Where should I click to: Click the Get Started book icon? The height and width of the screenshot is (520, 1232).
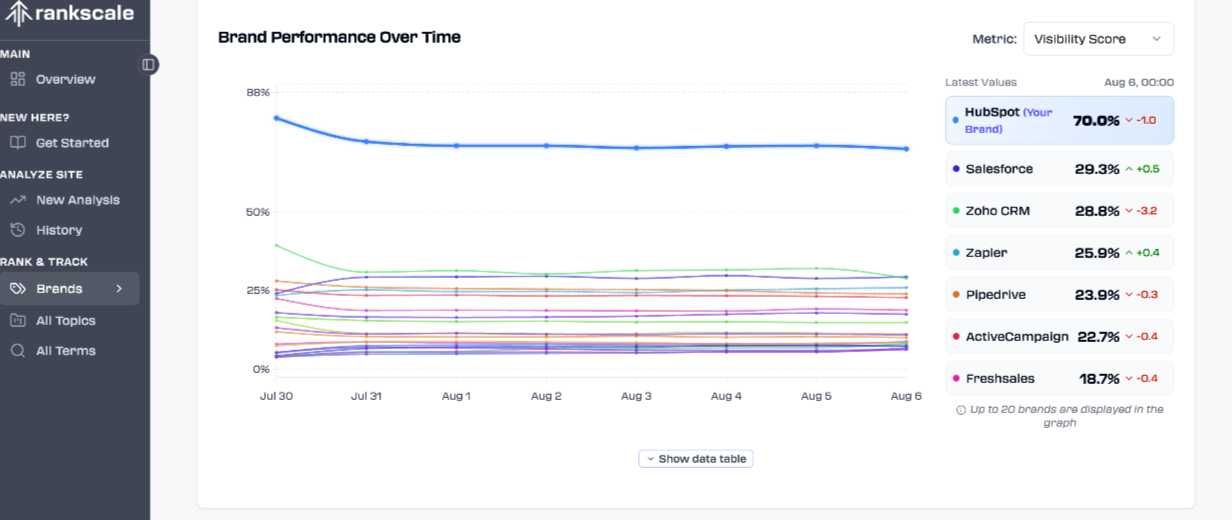tap(18, 143)
